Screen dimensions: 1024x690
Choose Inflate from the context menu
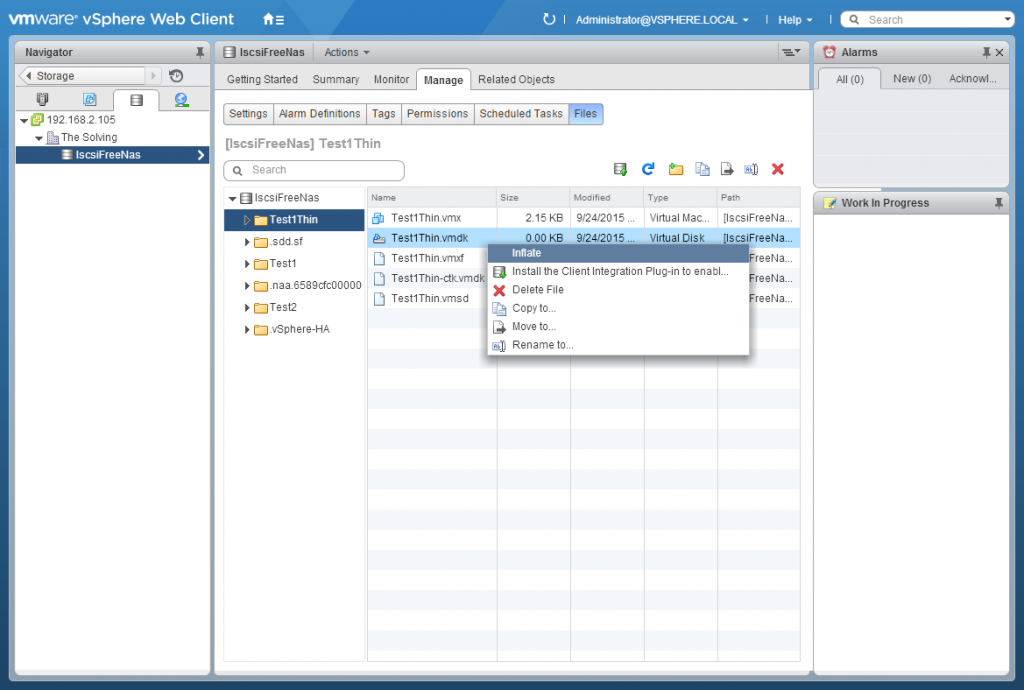(x=526, y=253)
